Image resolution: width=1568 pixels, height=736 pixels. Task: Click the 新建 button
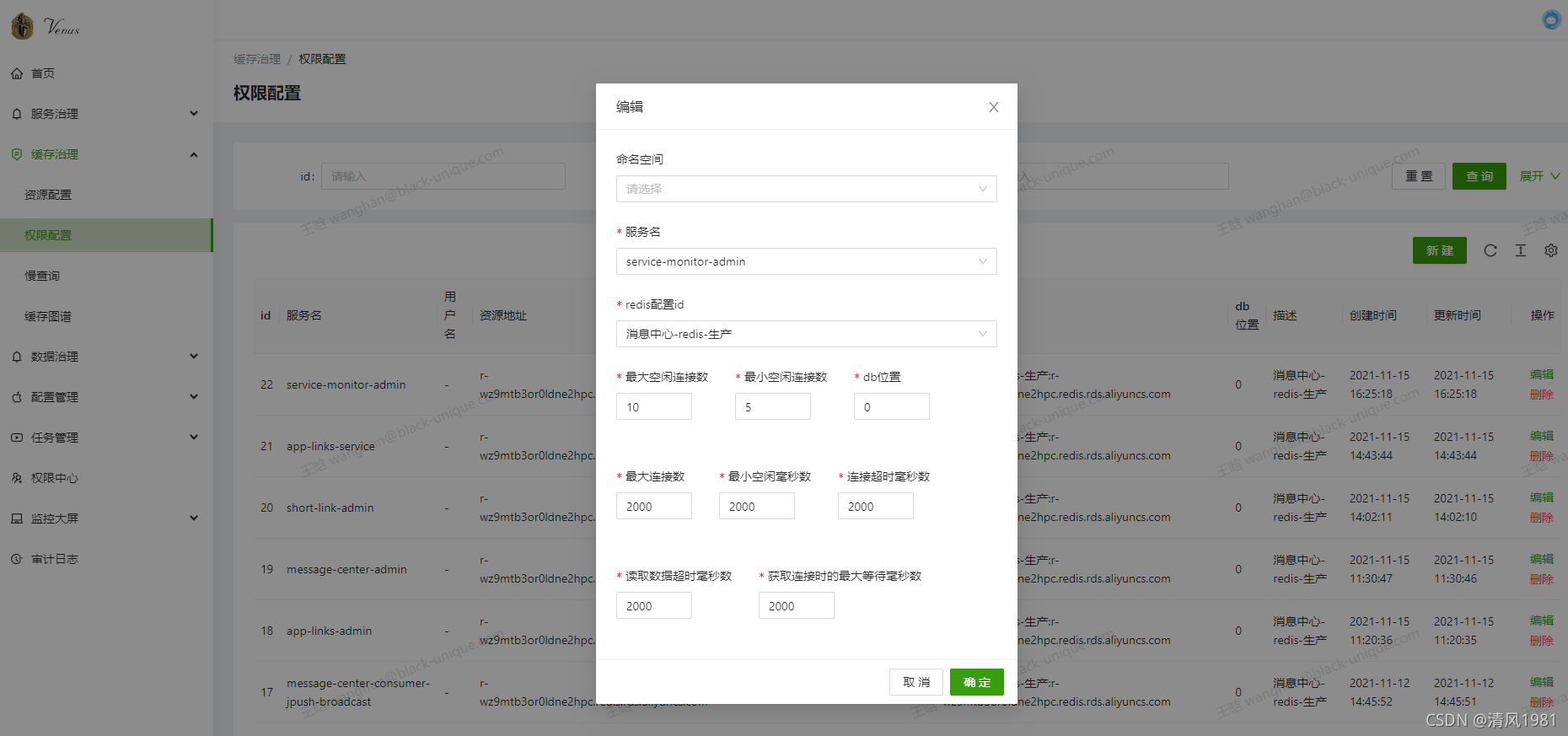(1440, 250)
